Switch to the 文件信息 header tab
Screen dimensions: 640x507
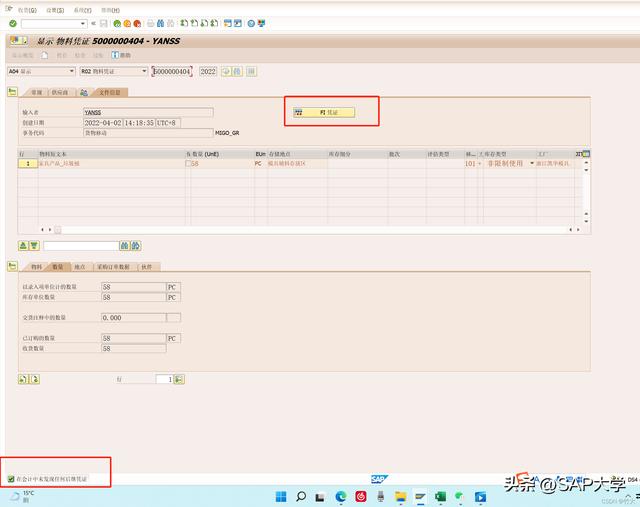pyautogui.click(x=108, y=91)
